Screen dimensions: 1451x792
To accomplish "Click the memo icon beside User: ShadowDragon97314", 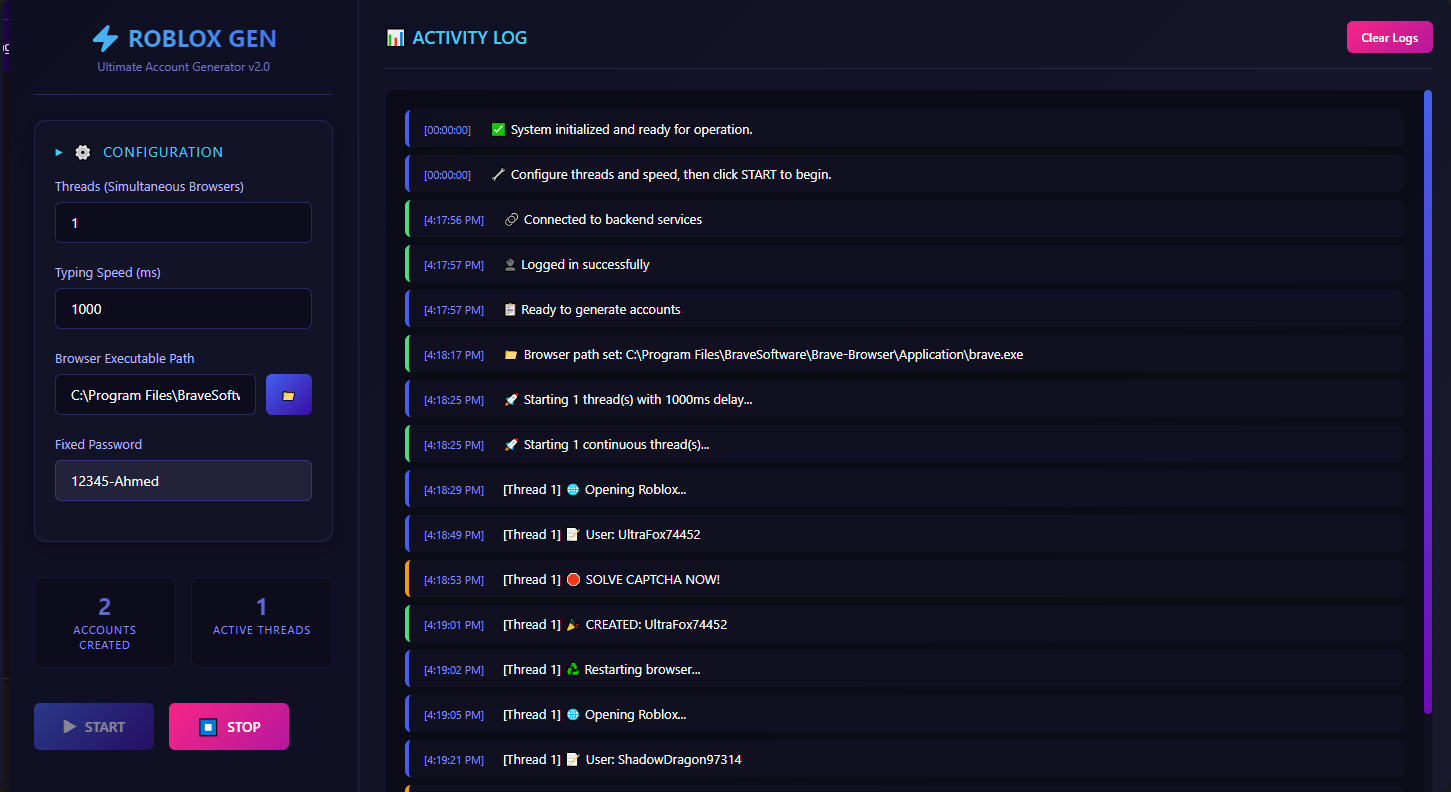I will [x=573, y=760].
